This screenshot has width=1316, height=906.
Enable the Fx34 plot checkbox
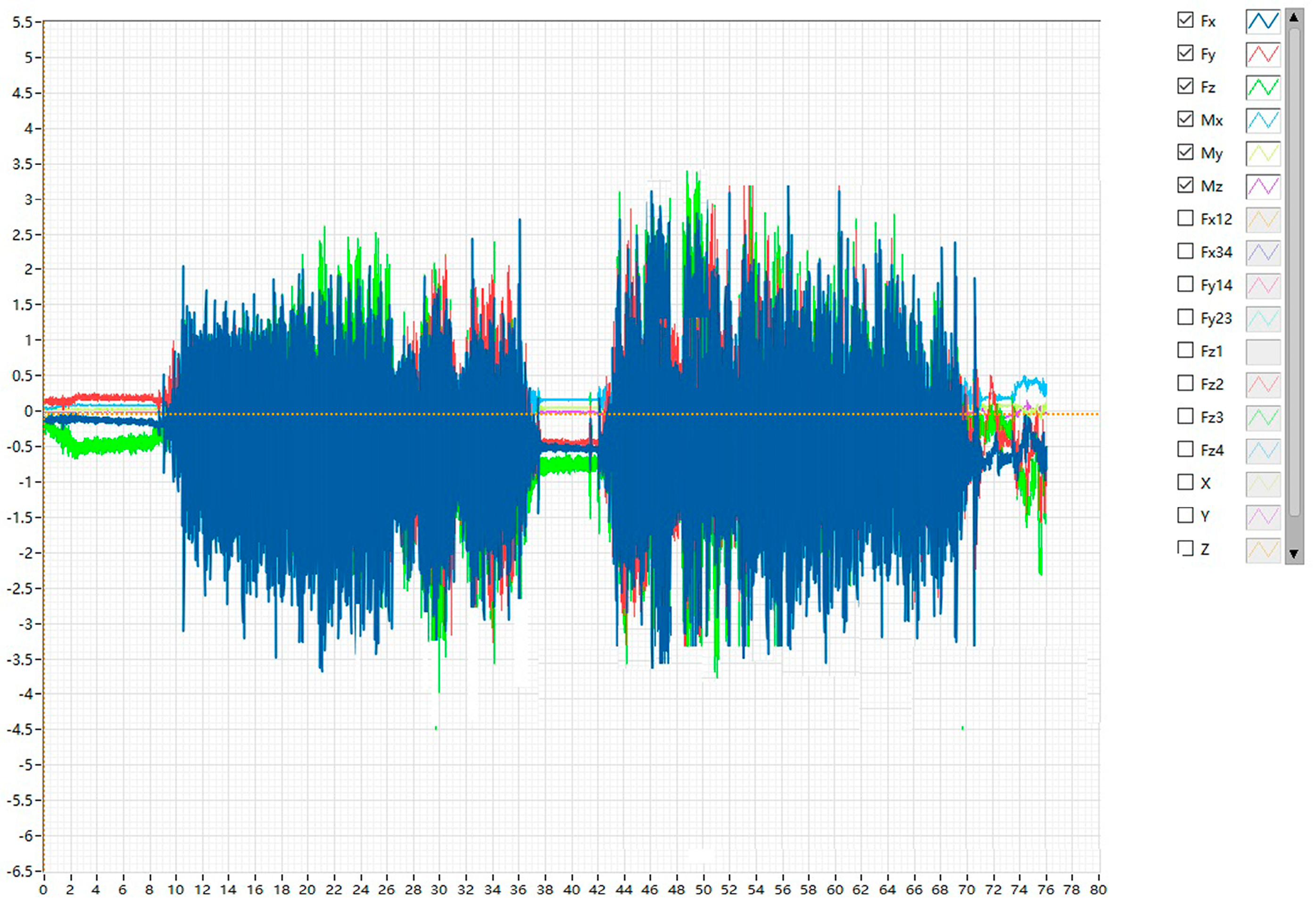[1185, 251]
